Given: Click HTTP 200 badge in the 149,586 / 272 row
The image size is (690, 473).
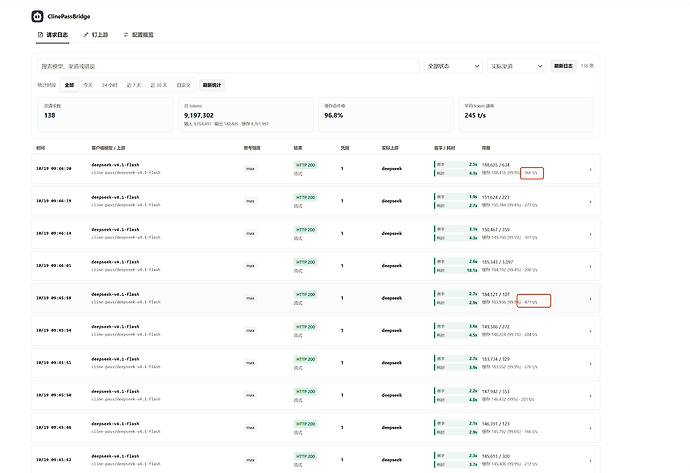Looking at the screenshot, I should click(305, 327).
